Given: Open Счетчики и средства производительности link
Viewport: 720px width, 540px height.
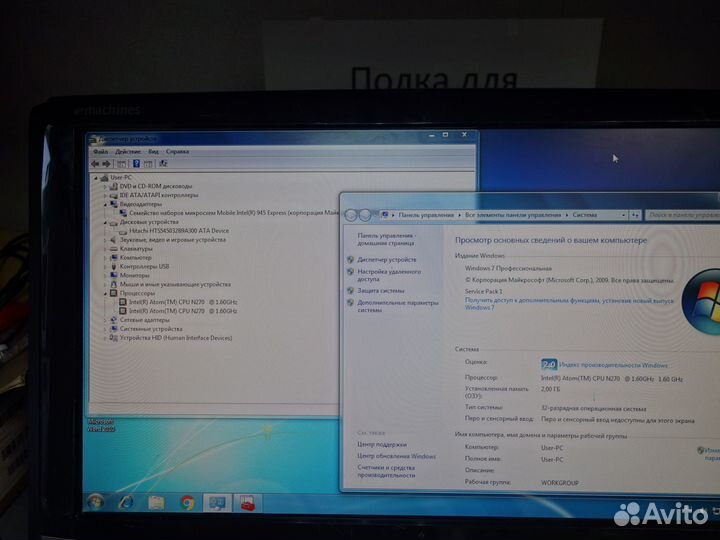Looking at the screenshot, I should [x=386, y=472].
